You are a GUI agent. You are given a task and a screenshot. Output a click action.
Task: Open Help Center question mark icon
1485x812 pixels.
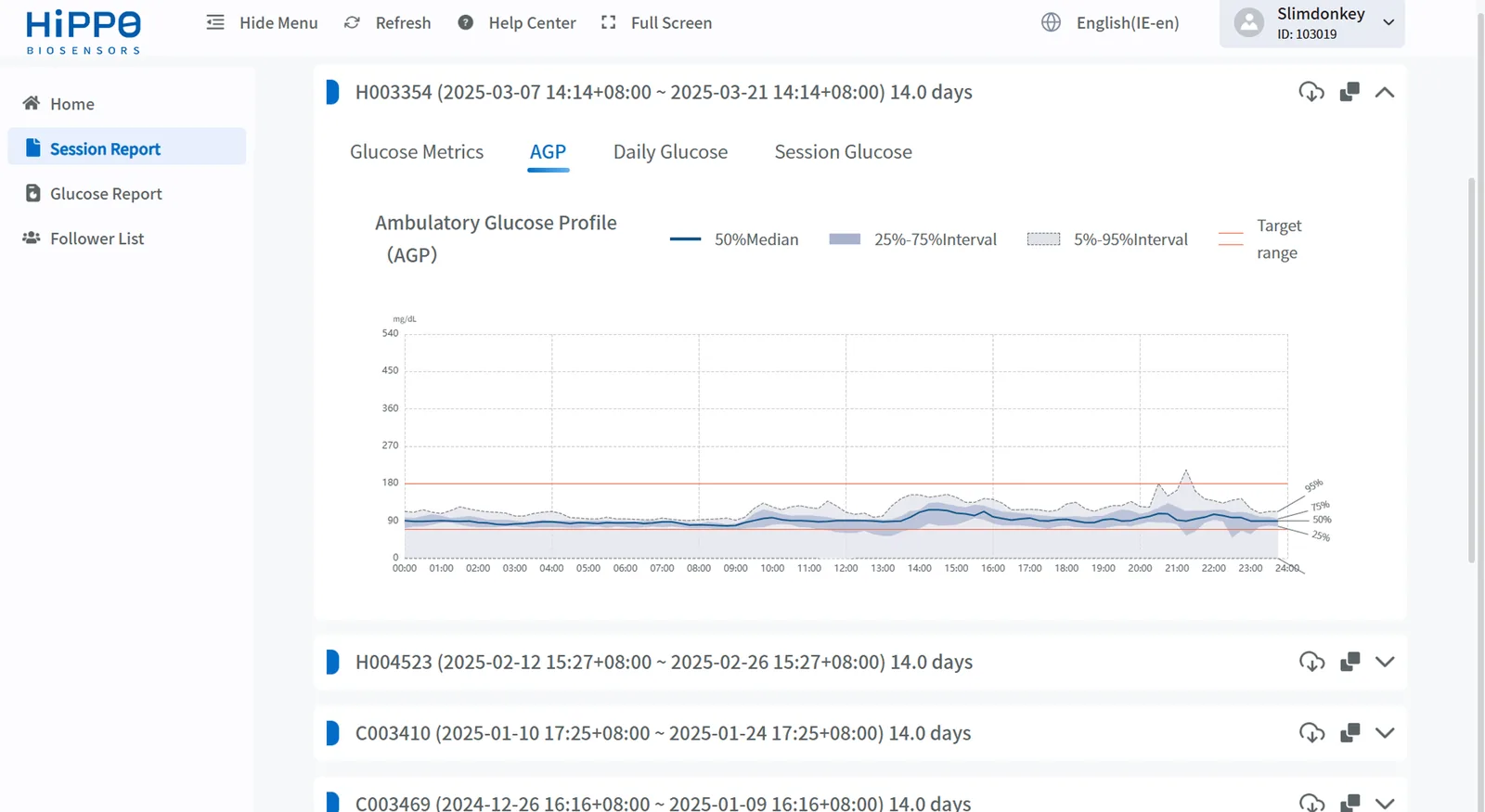pyautogui.click(x=466, y=22)
